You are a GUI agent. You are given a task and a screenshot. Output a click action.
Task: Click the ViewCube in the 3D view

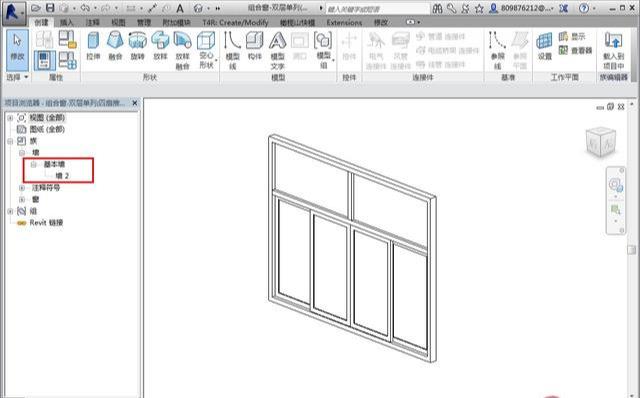pyautogui.click(x=600, y=142)
